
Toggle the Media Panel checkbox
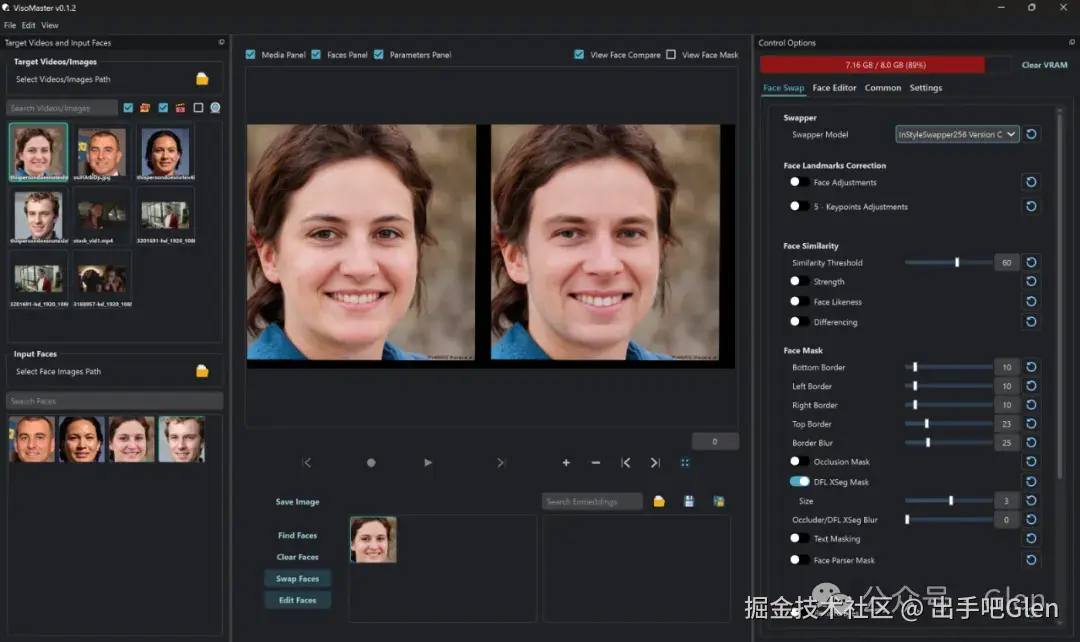(250, 54)
